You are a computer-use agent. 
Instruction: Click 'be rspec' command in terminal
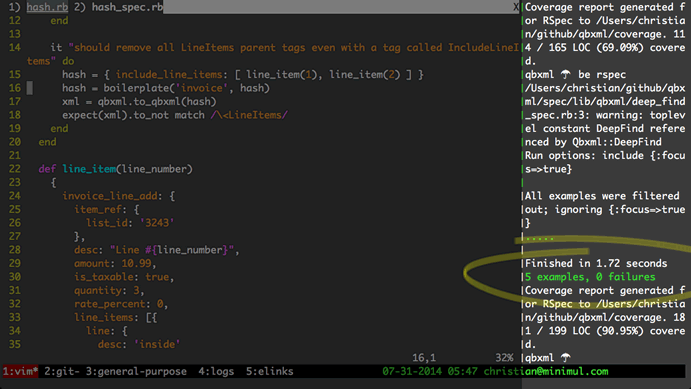602,74
